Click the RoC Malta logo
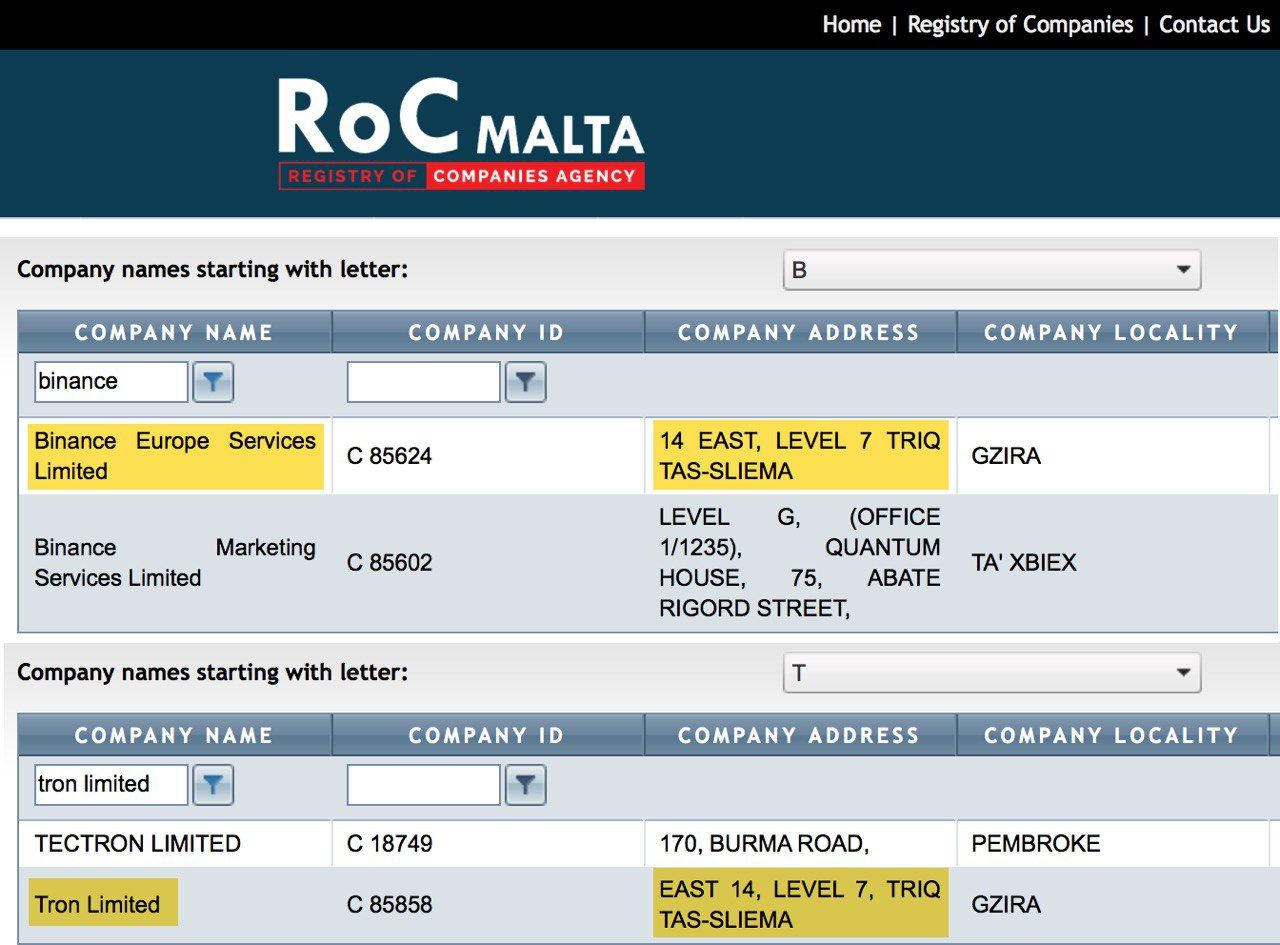The image size is (1280, 945). 461,134
